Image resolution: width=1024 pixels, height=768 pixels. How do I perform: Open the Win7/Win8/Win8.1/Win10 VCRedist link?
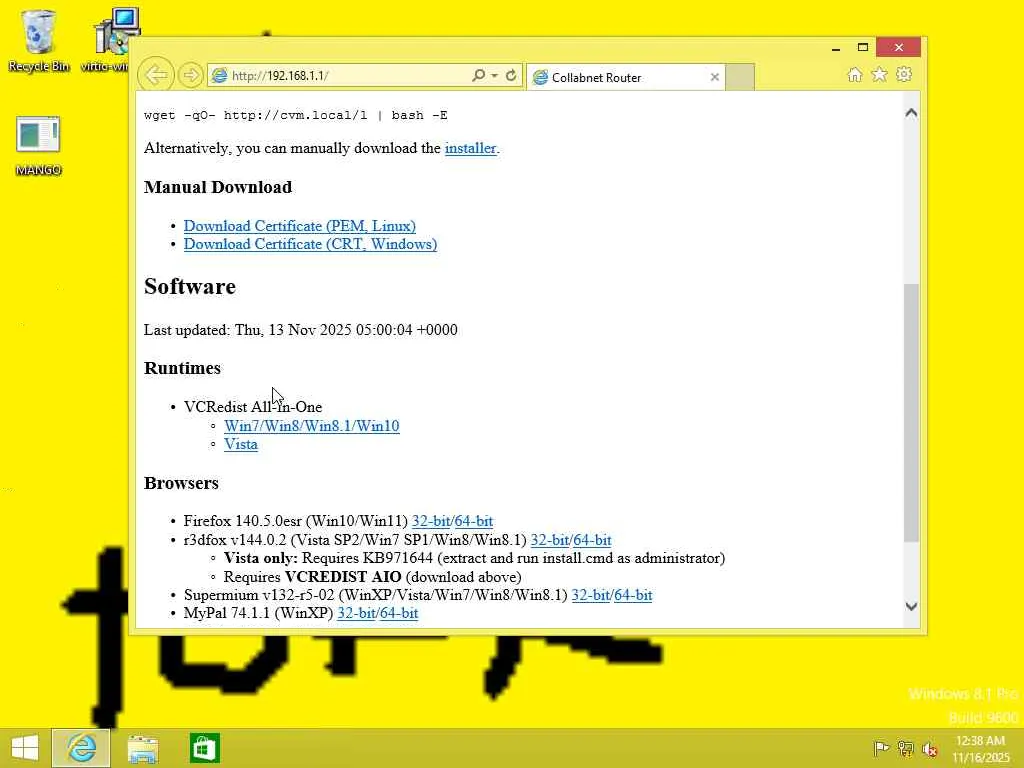pyautogui.click(x=312, y=426)
